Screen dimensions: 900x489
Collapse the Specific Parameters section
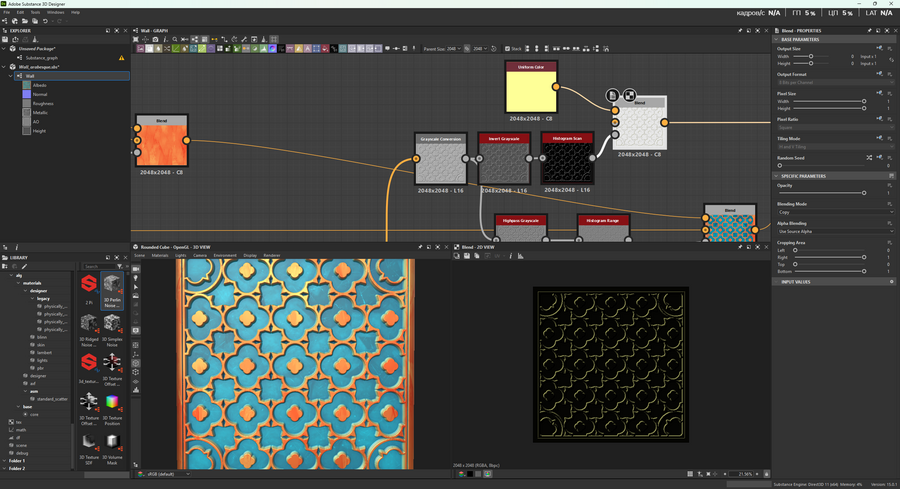coord(778,176)
